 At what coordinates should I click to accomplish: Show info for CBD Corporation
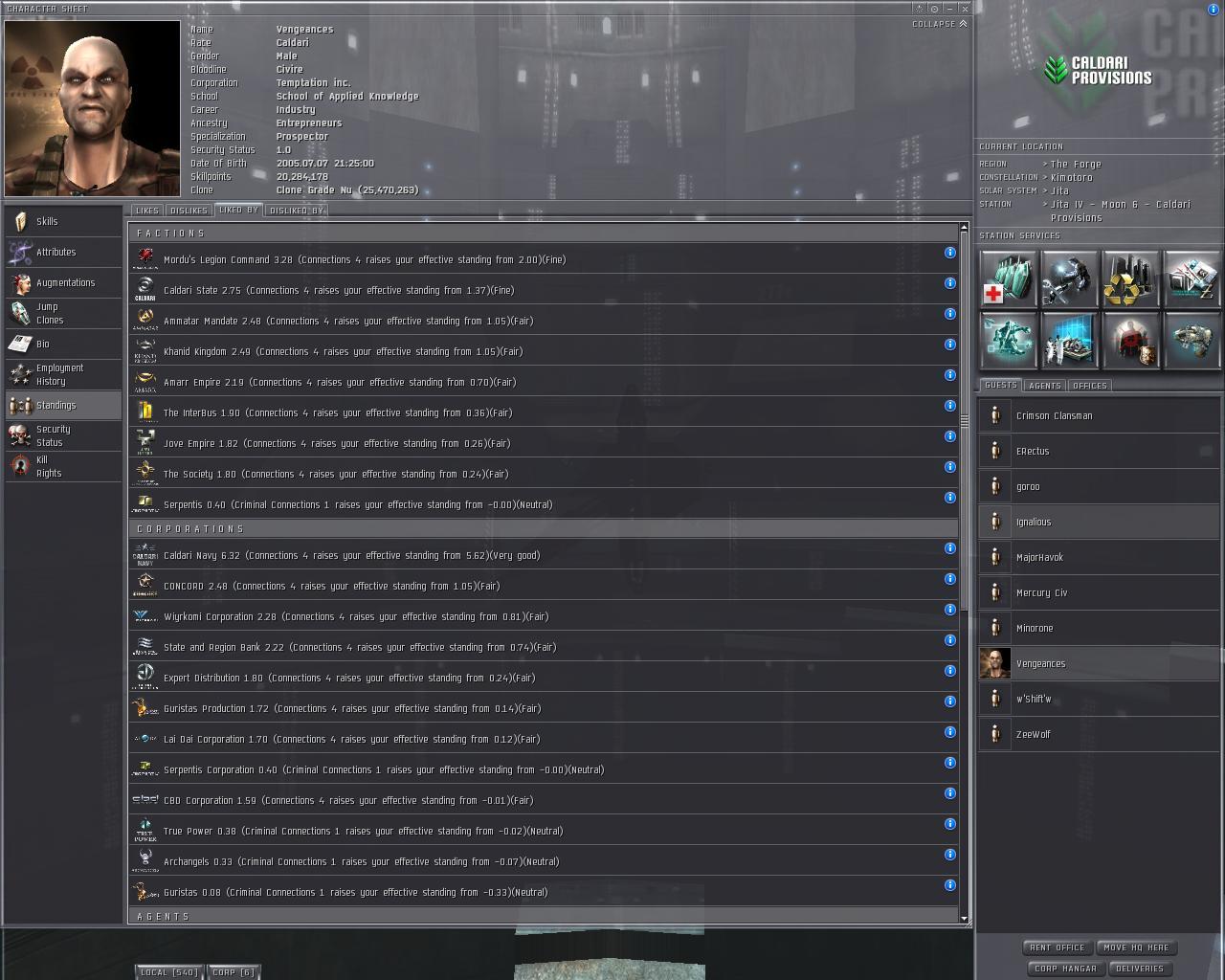[950, 793]
